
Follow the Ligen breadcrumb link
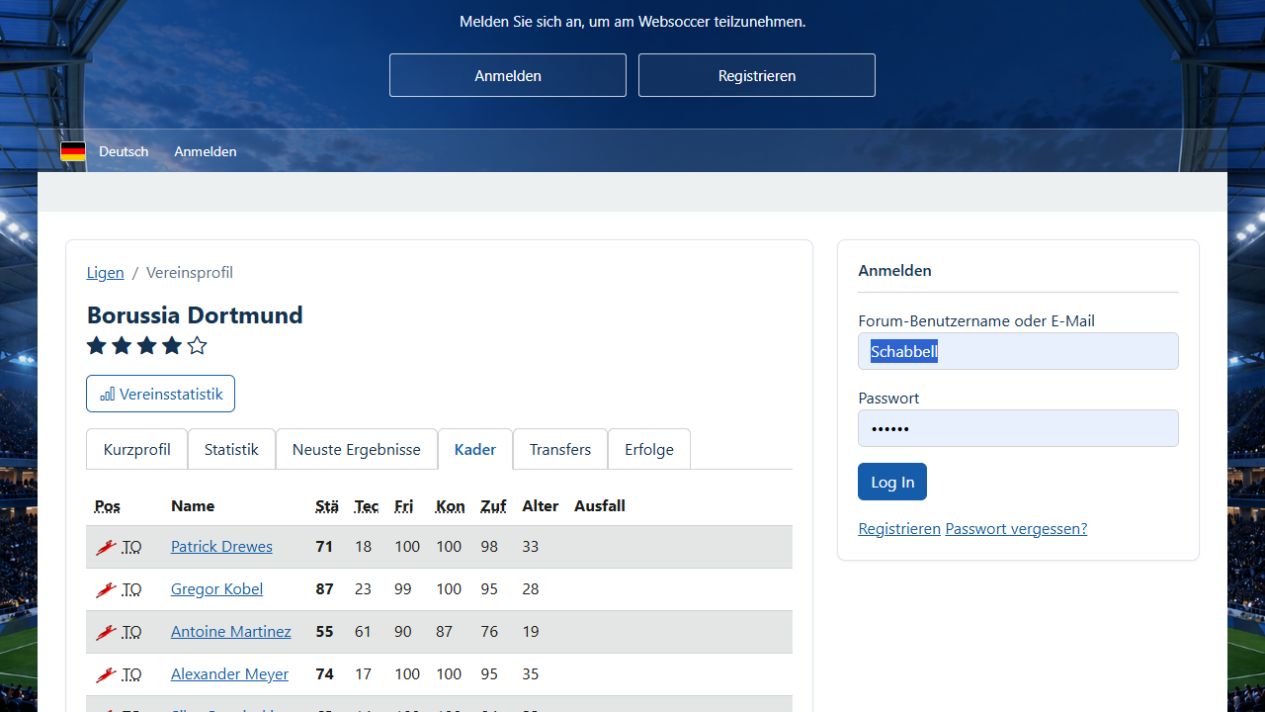click(105, 273)
